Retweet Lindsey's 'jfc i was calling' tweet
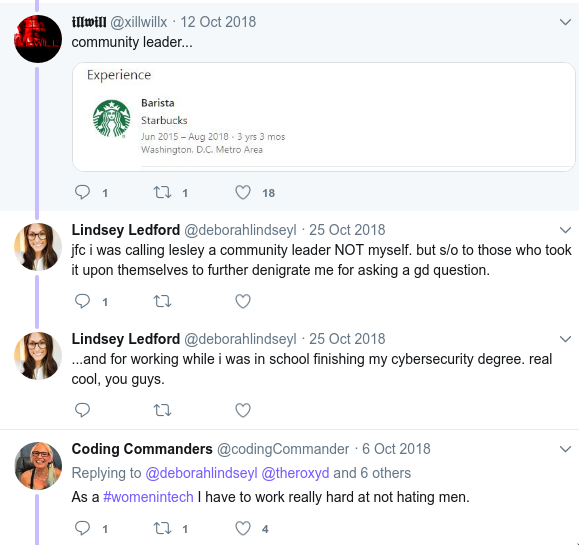This screenshot has width=579, height=545. (162, 301)
